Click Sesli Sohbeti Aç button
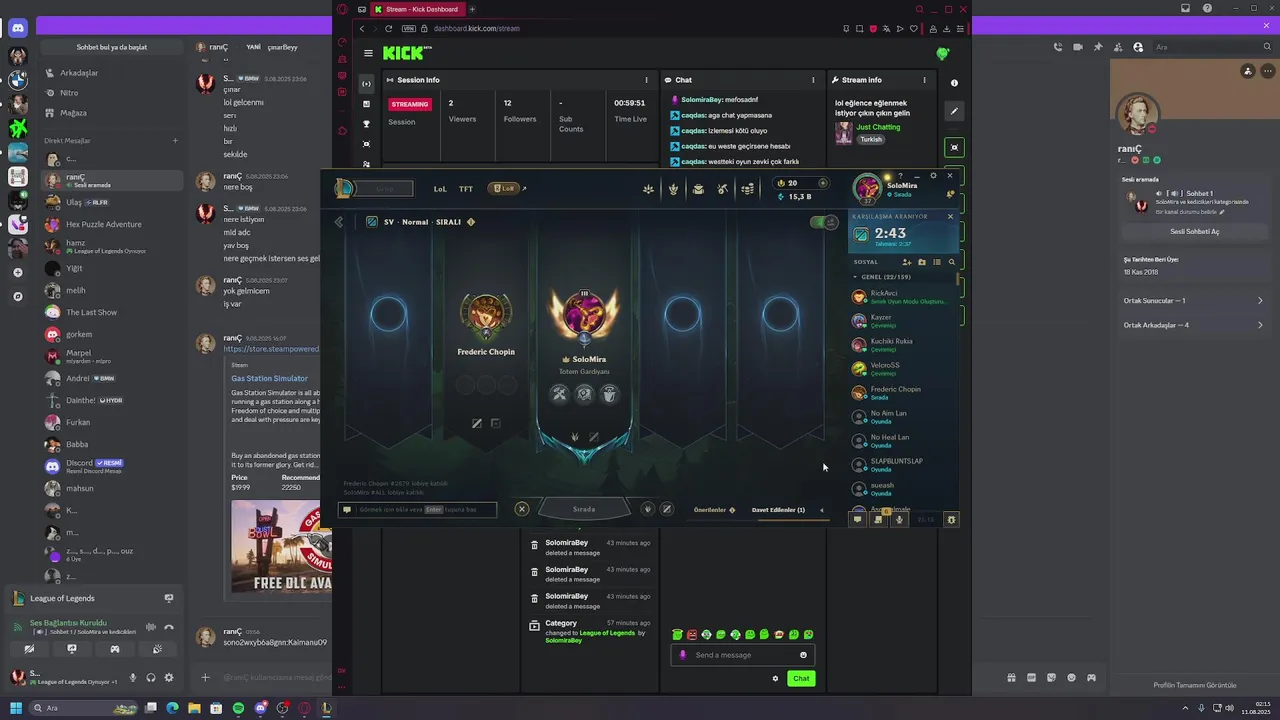 1194,231
